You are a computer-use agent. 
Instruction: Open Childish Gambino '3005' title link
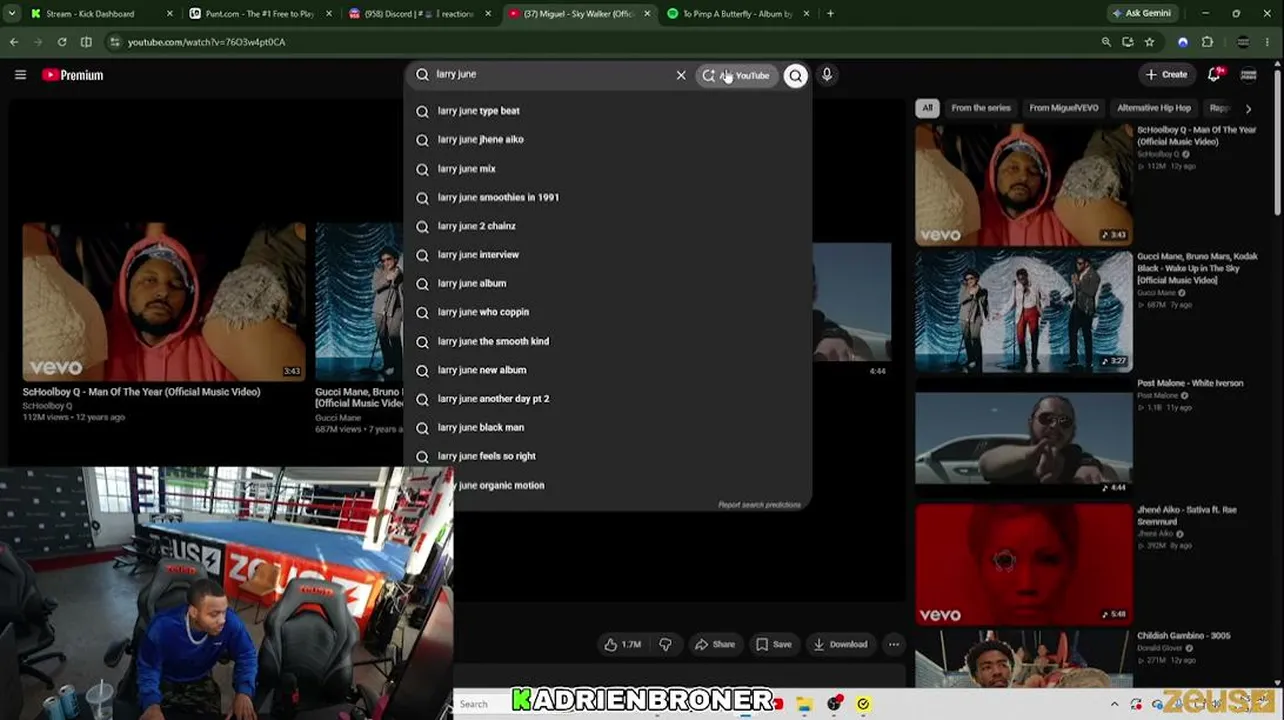(1183, 636)
